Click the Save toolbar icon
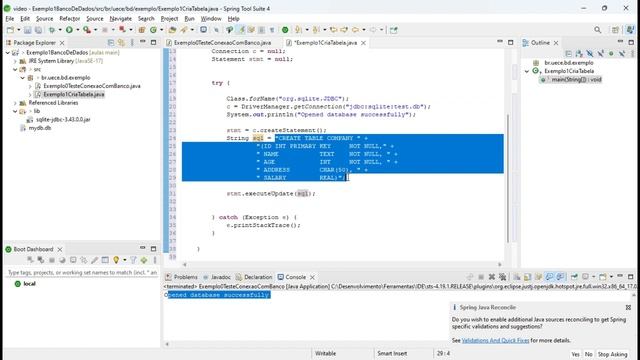 point(27,30)
